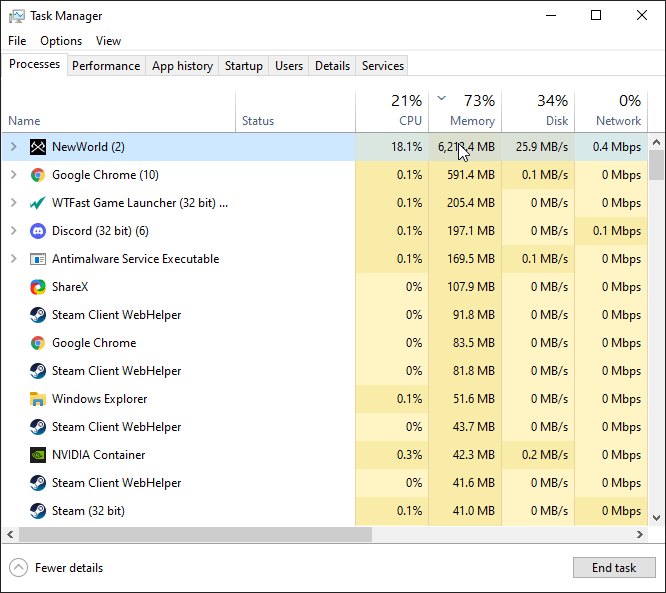Click the WTFast Game Launcher icon
Image resolution: width=666 pixels, height=593 pixels.
click(x=38, y=203)
